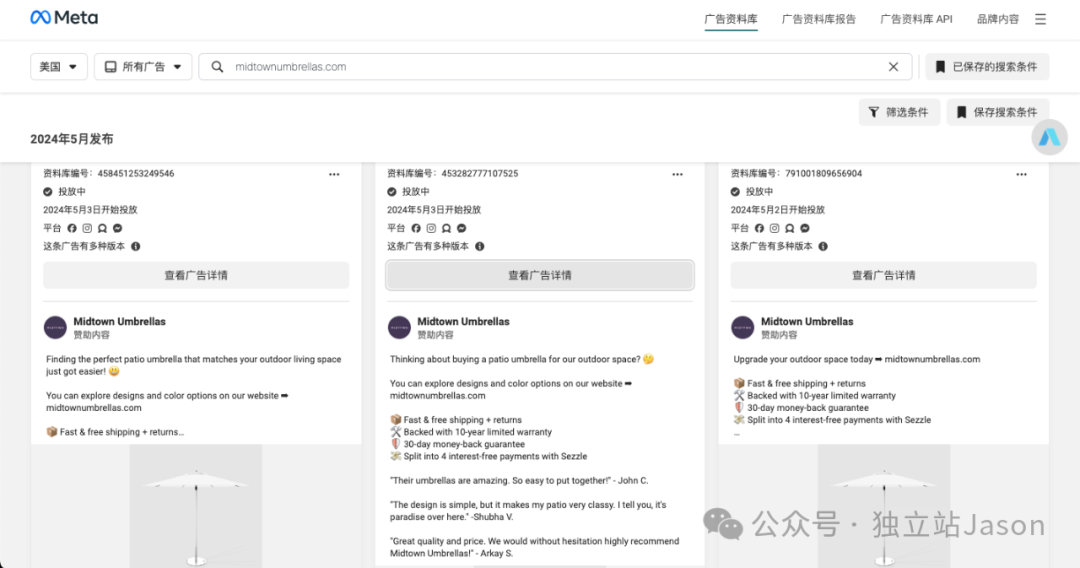
Task: Open Midtown Umbrellas page name on middle card
Action: [x=464, y=322]
